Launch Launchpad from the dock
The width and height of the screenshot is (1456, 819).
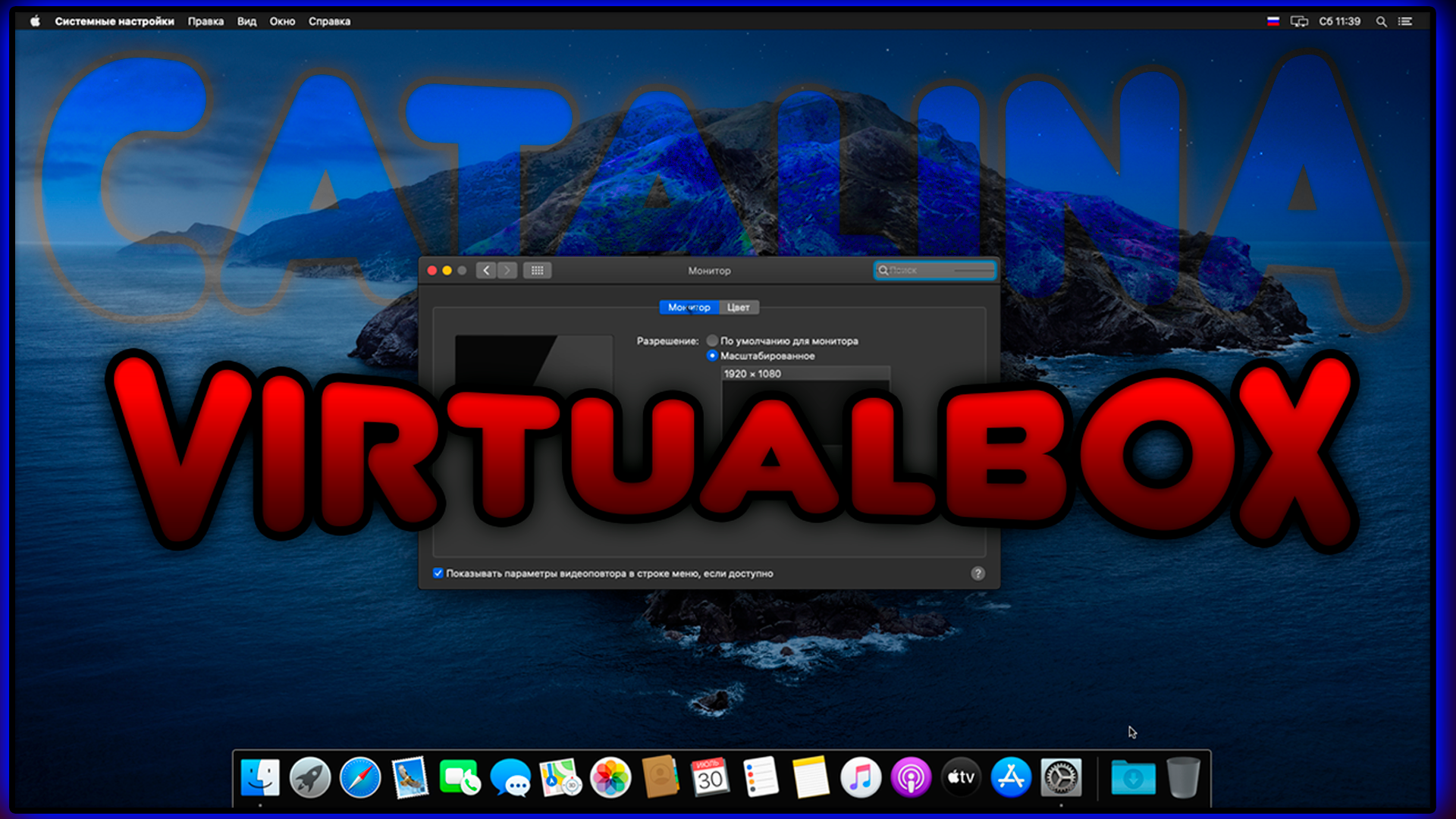coord(310,777)
